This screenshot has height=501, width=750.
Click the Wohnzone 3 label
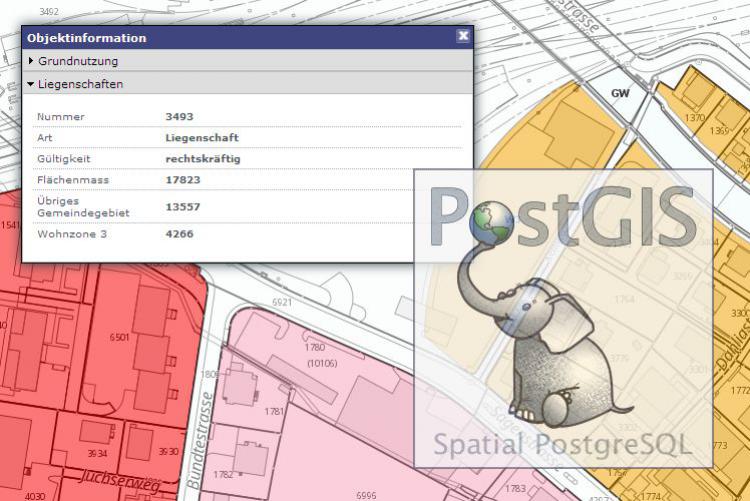click(72, 234)
